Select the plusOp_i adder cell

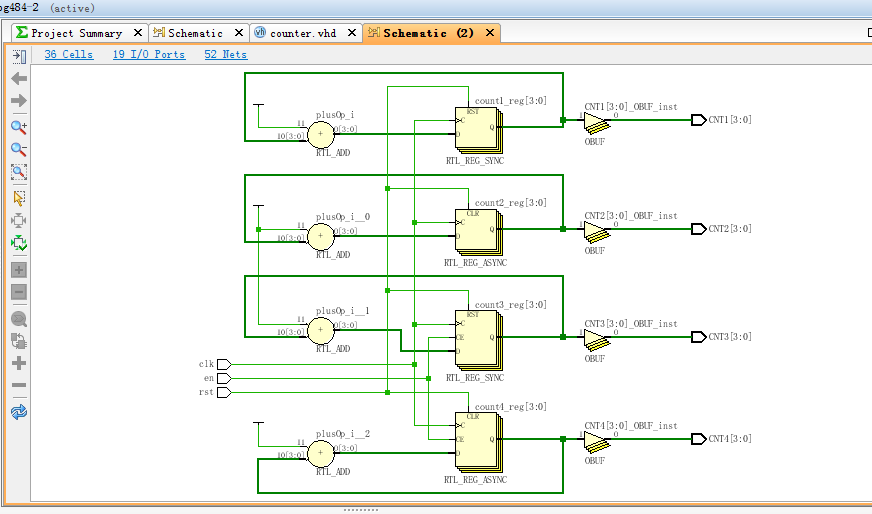click(x=321, y=134)
